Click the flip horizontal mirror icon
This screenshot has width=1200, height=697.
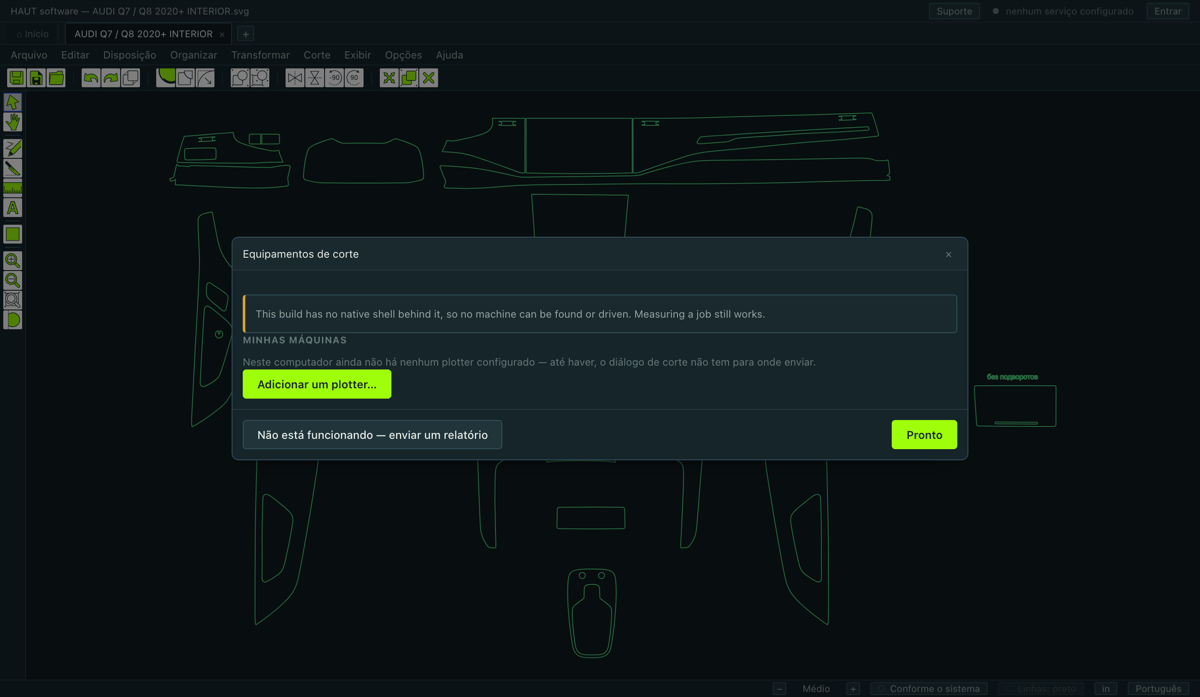point(295,78)
